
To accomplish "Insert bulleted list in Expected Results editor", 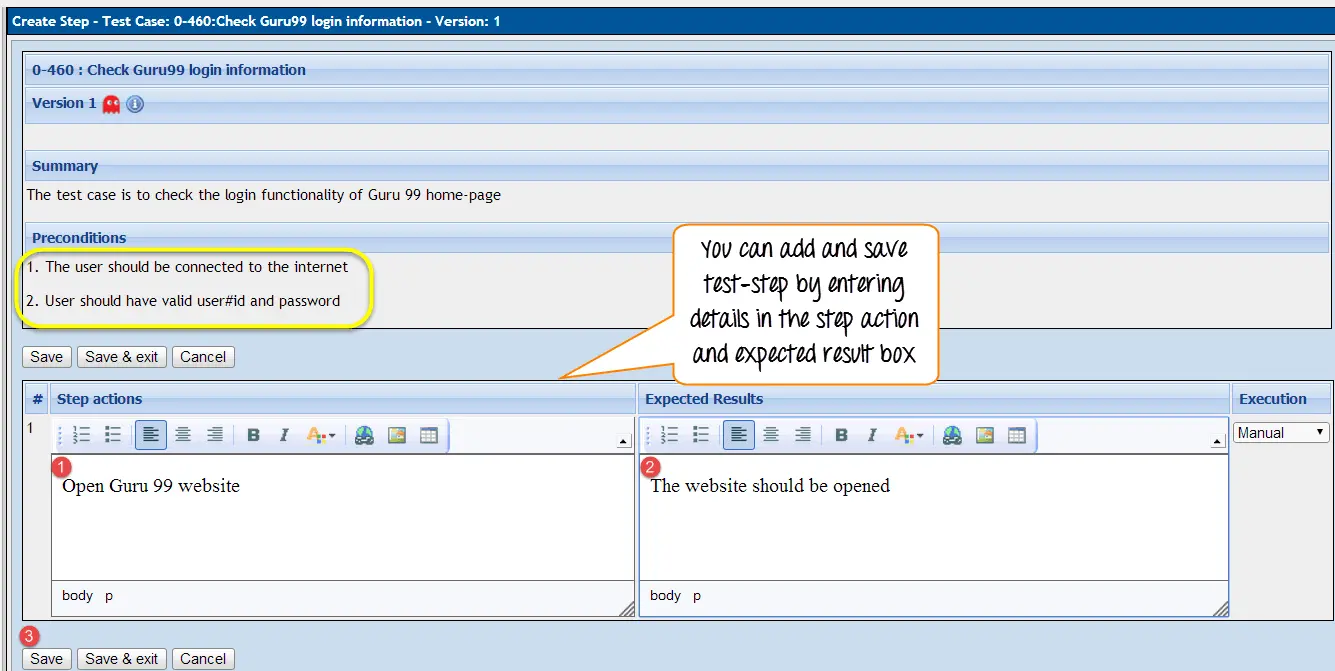I will pyautogui.click(x=701, y=435).
